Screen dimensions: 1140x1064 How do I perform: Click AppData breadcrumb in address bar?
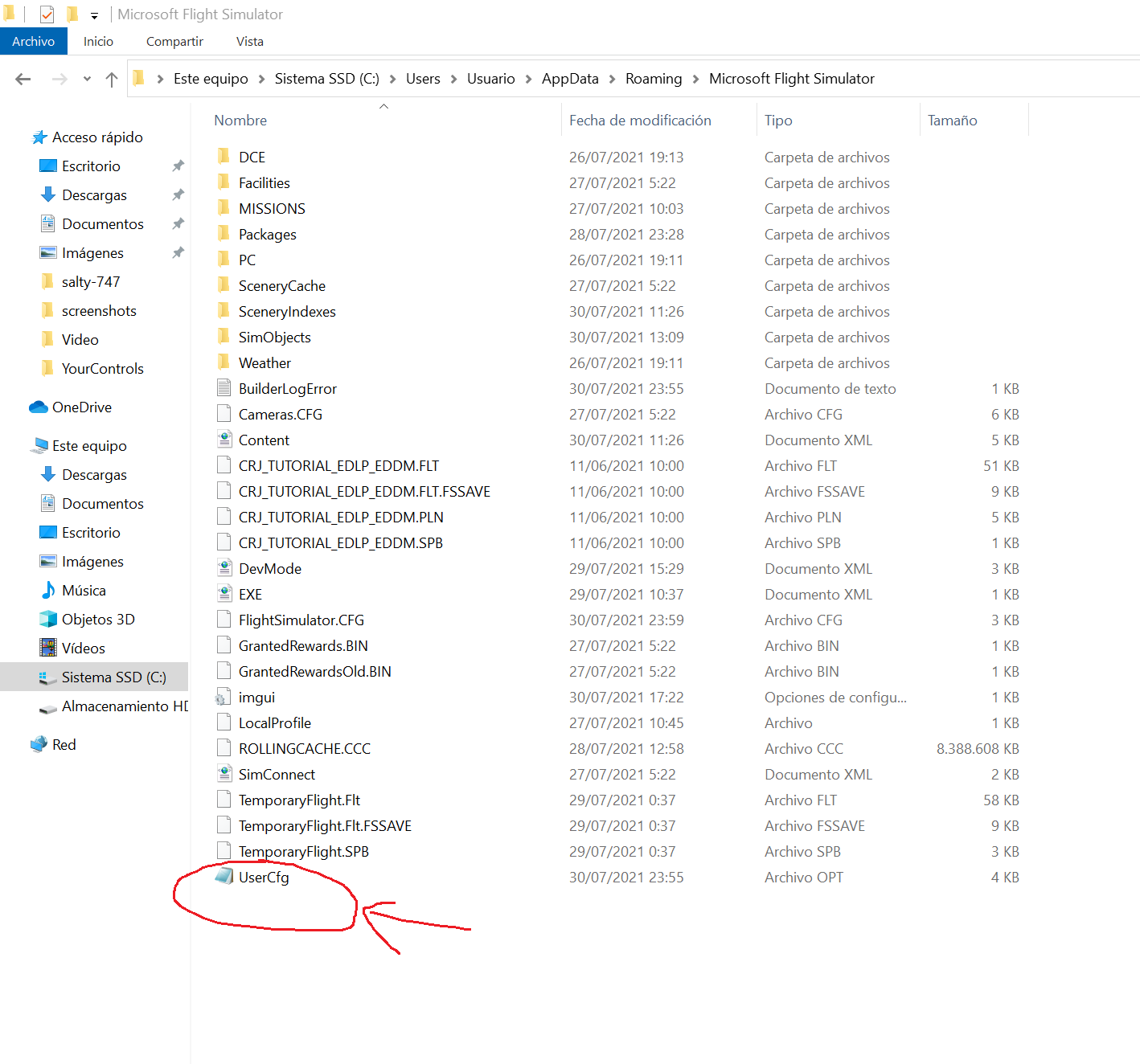(x=570, y=79)
